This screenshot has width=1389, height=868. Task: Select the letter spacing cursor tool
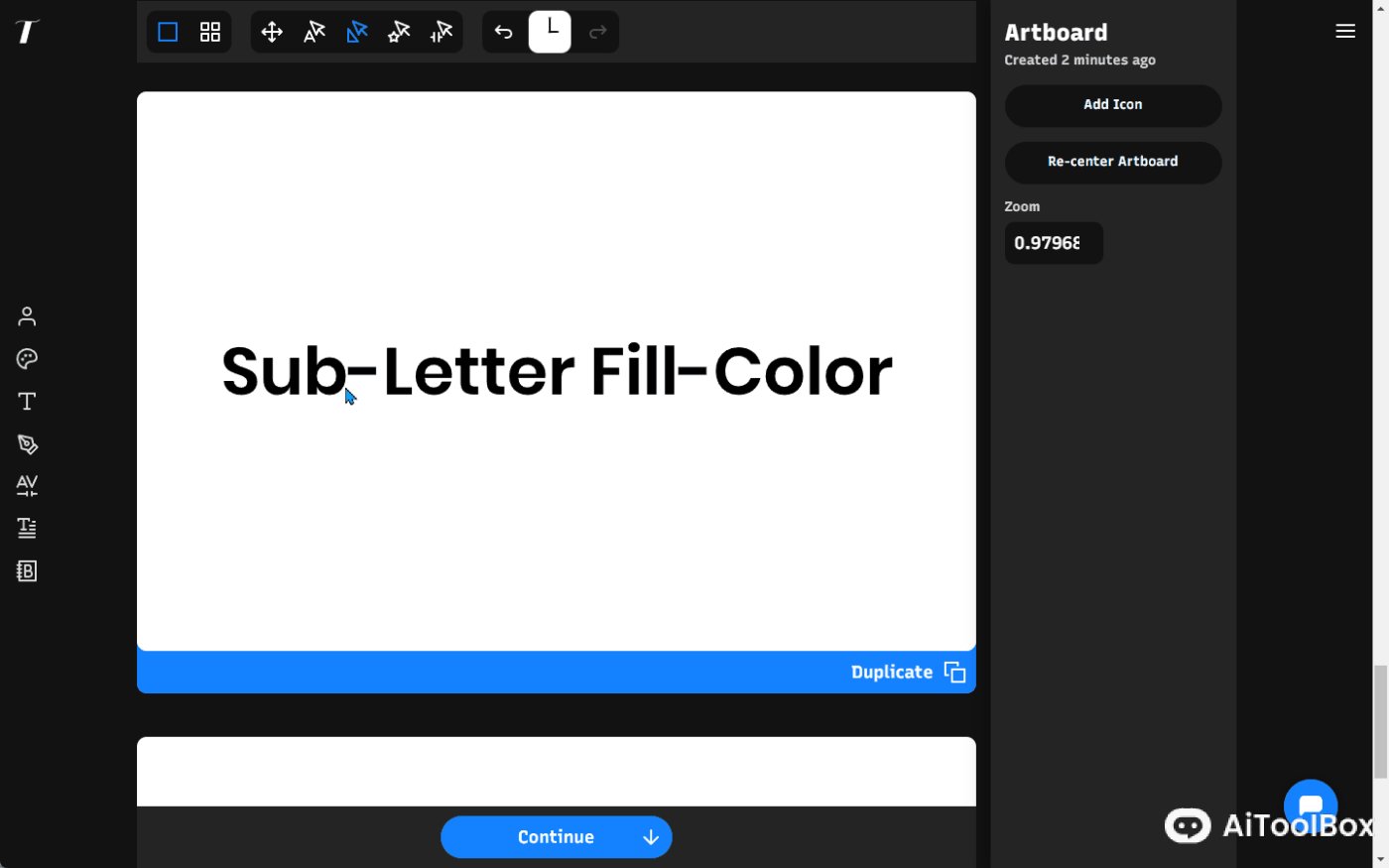[440, 31]
